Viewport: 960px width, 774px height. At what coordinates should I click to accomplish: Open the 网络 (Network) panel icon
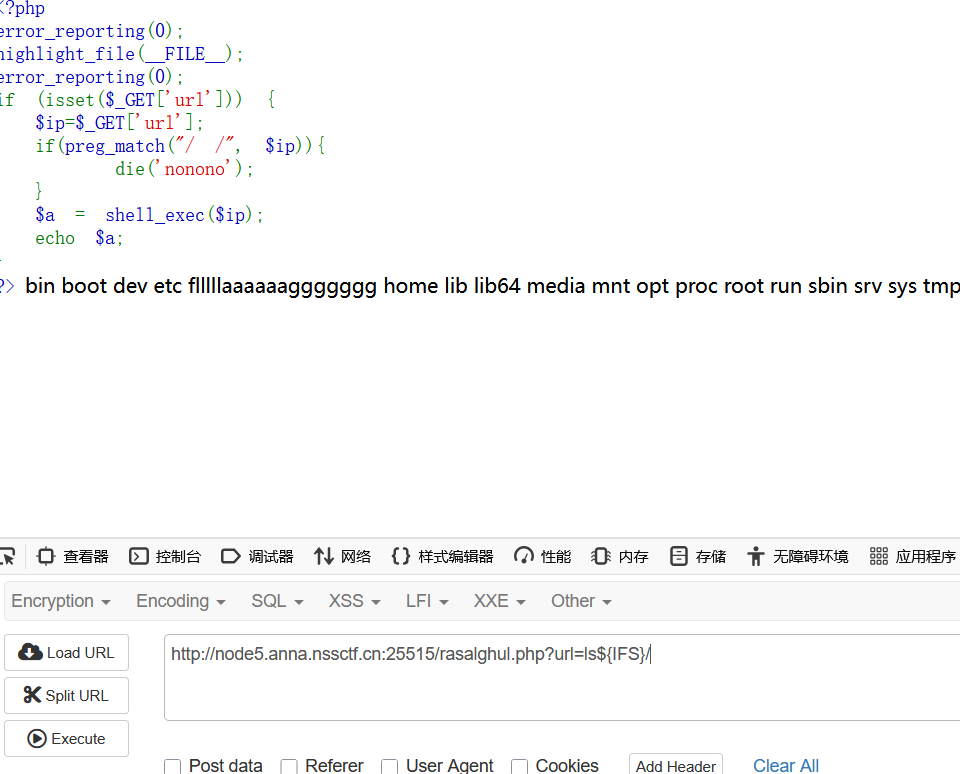click(x=325, y=556)
